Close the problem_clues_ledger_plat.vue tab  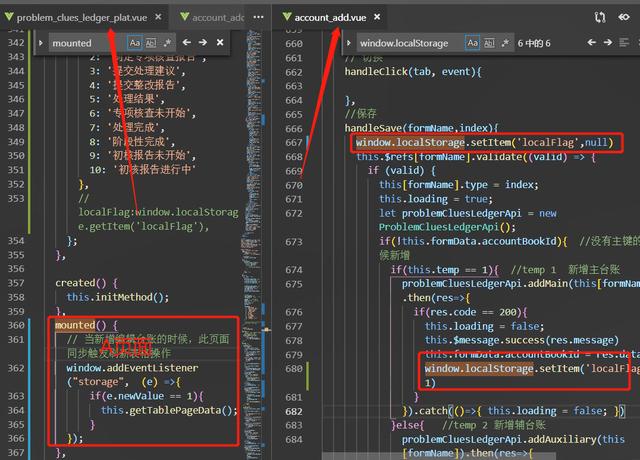point(158,17)
